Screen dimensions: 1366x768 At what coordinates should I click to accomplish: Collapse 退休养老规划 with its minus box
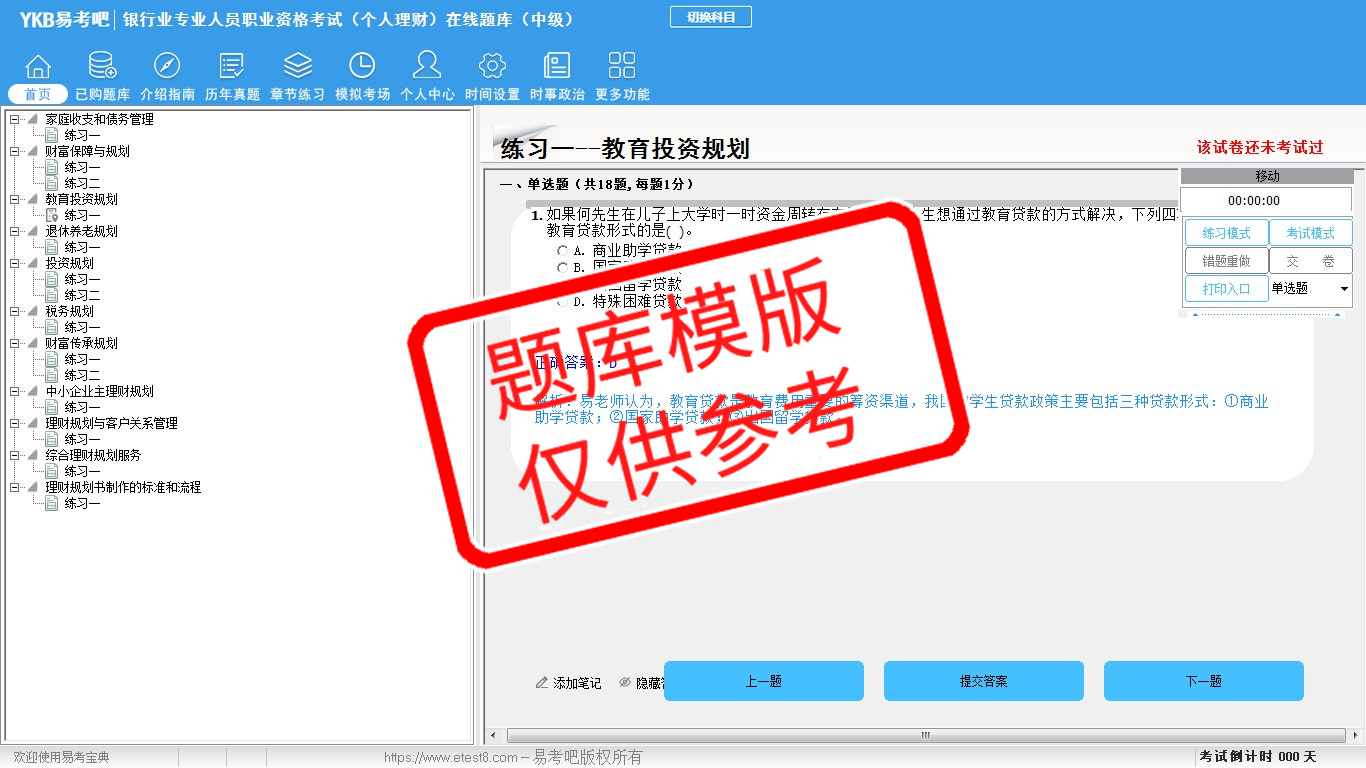pos(14,232)
